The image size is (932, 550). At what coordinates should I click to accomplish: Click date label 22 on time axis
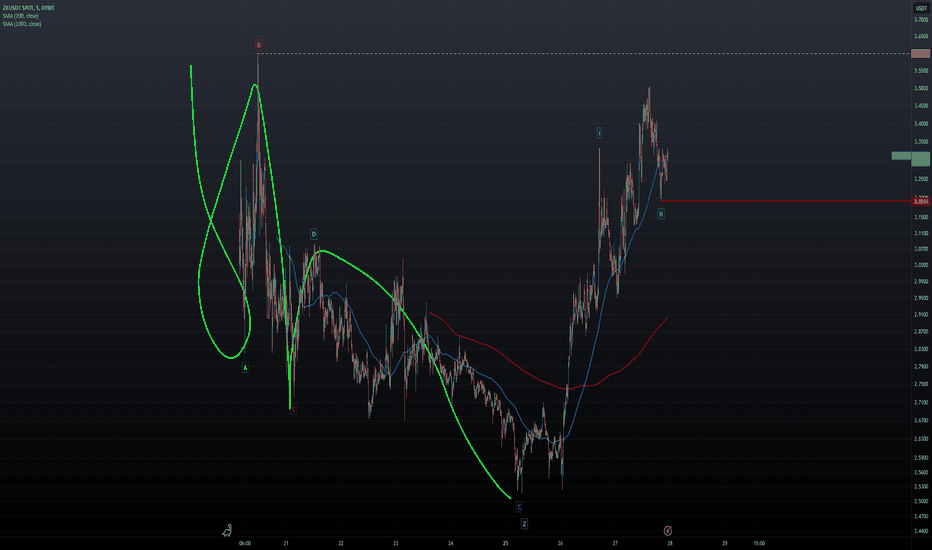341,543
